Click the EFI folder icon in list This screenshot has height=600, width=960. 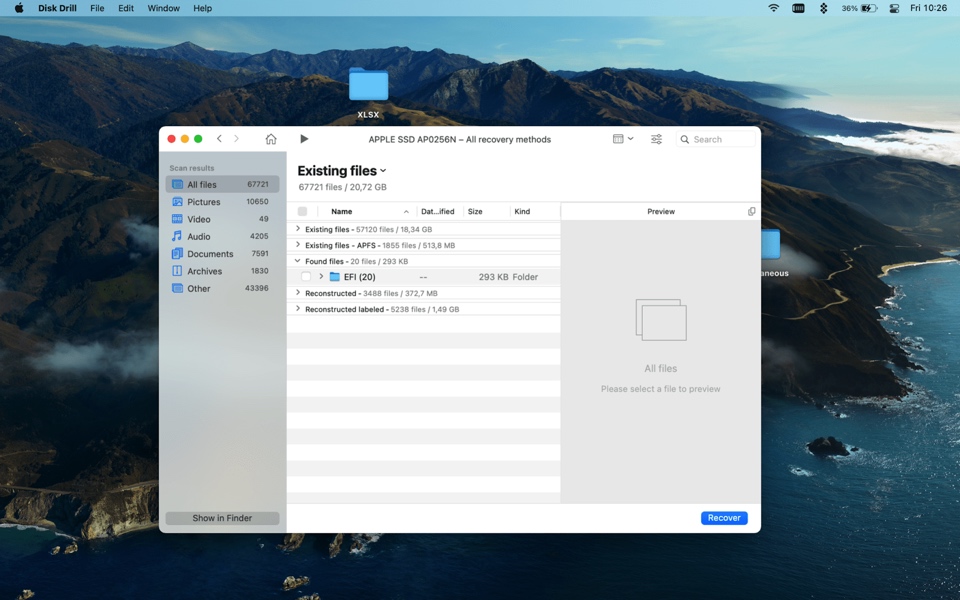tap(334, 277)
